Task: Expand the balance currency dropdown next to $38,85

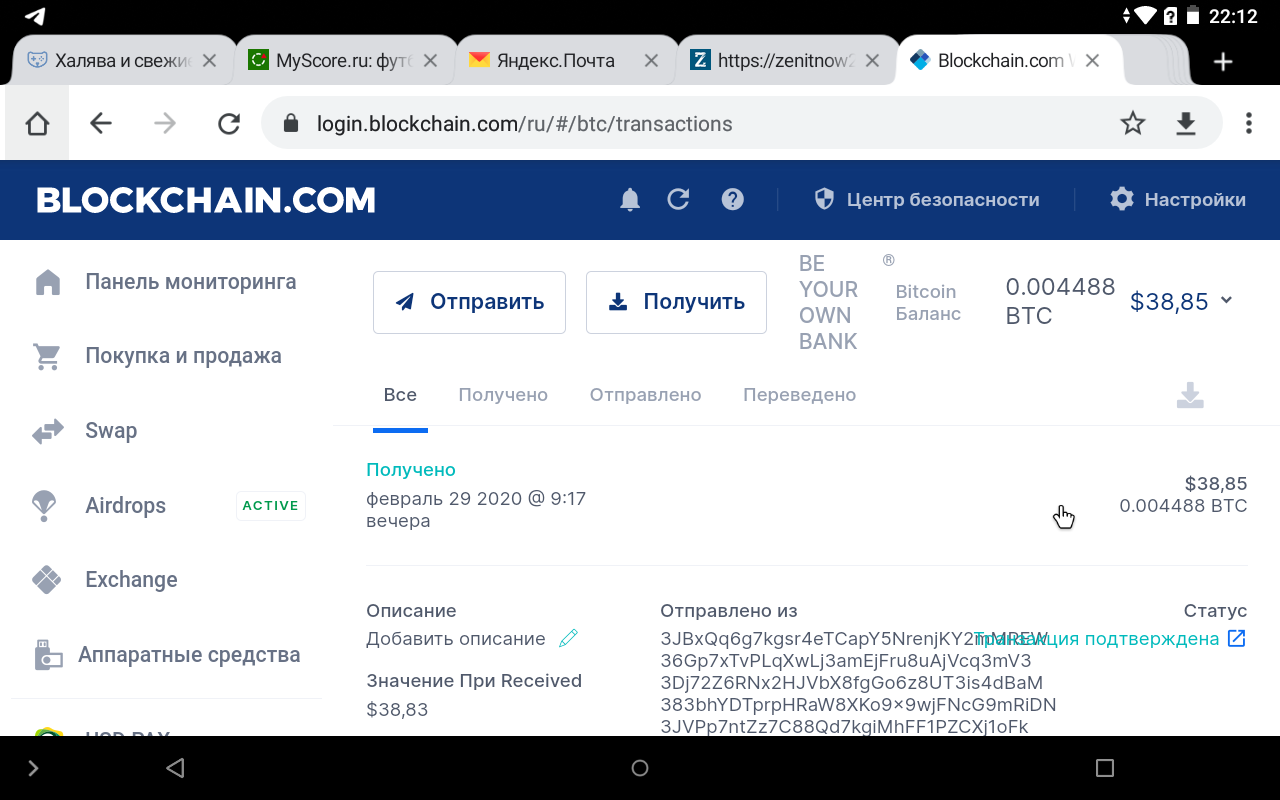Action: pyautogui.click(x=1226, y=301)
